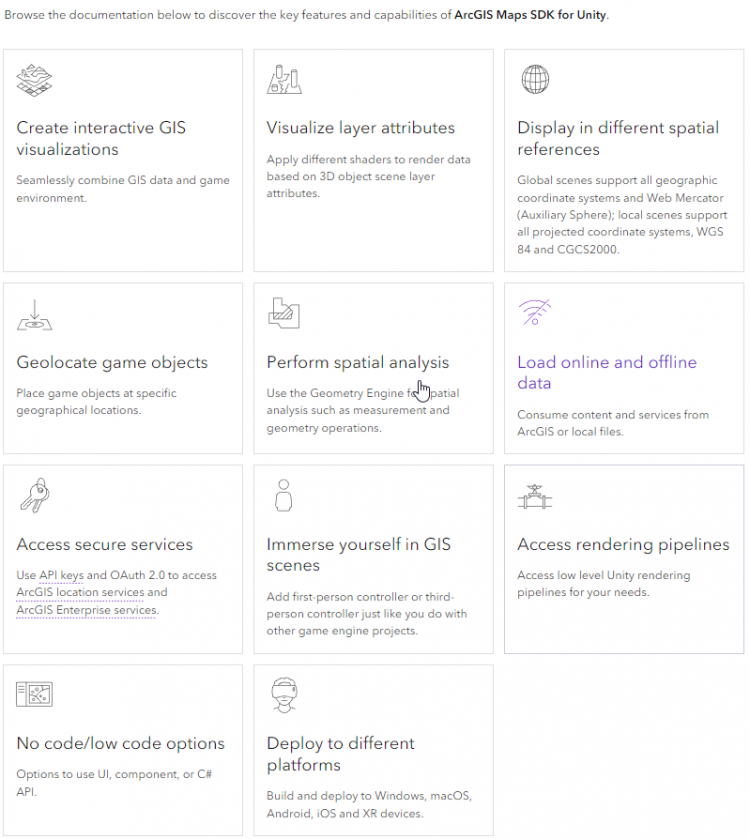Follow the ArcGIS Enterprise services link

click(87, 610)
